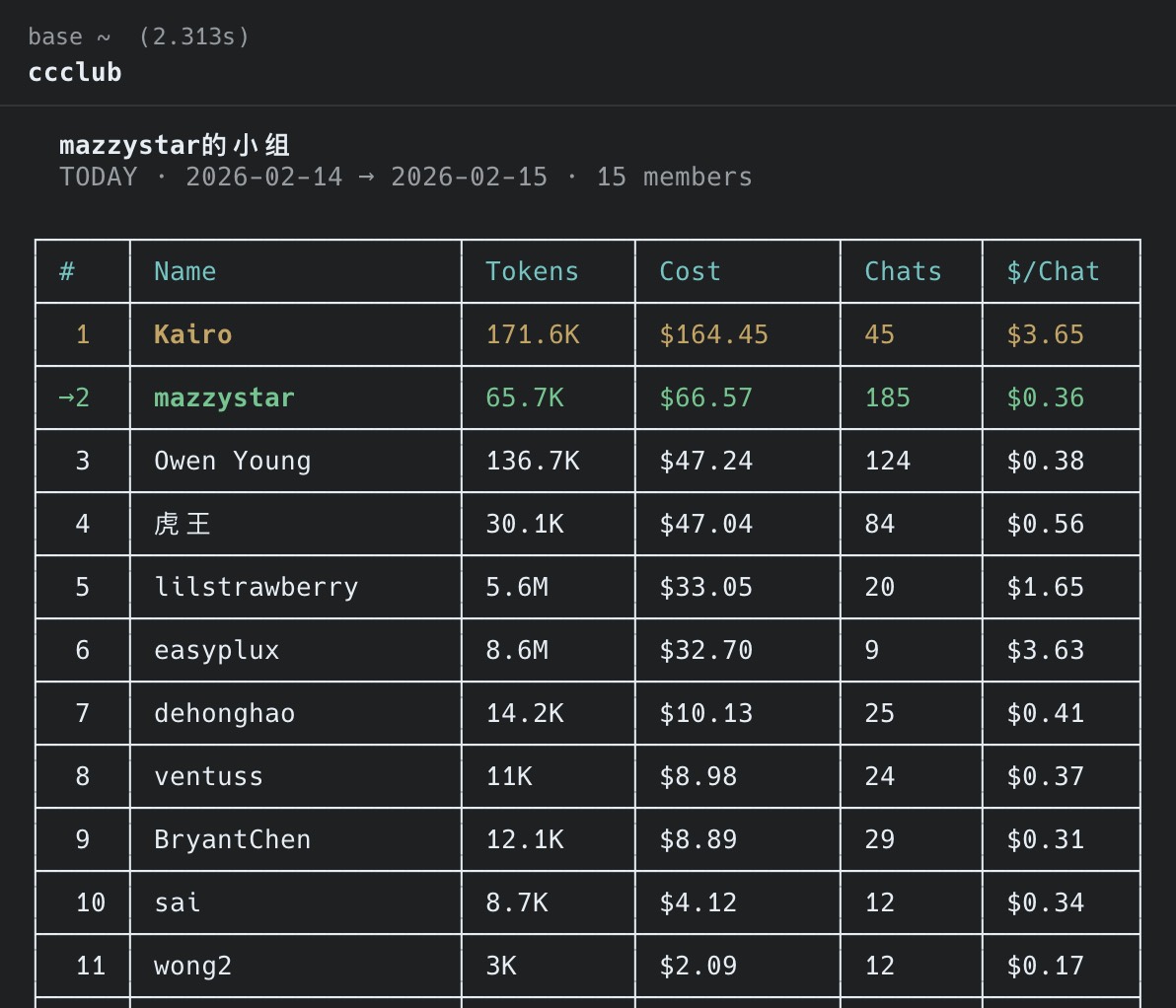This screenshot has height=1008, width=1176.
Task: Select the Name column header
Action: pos(184,271)
